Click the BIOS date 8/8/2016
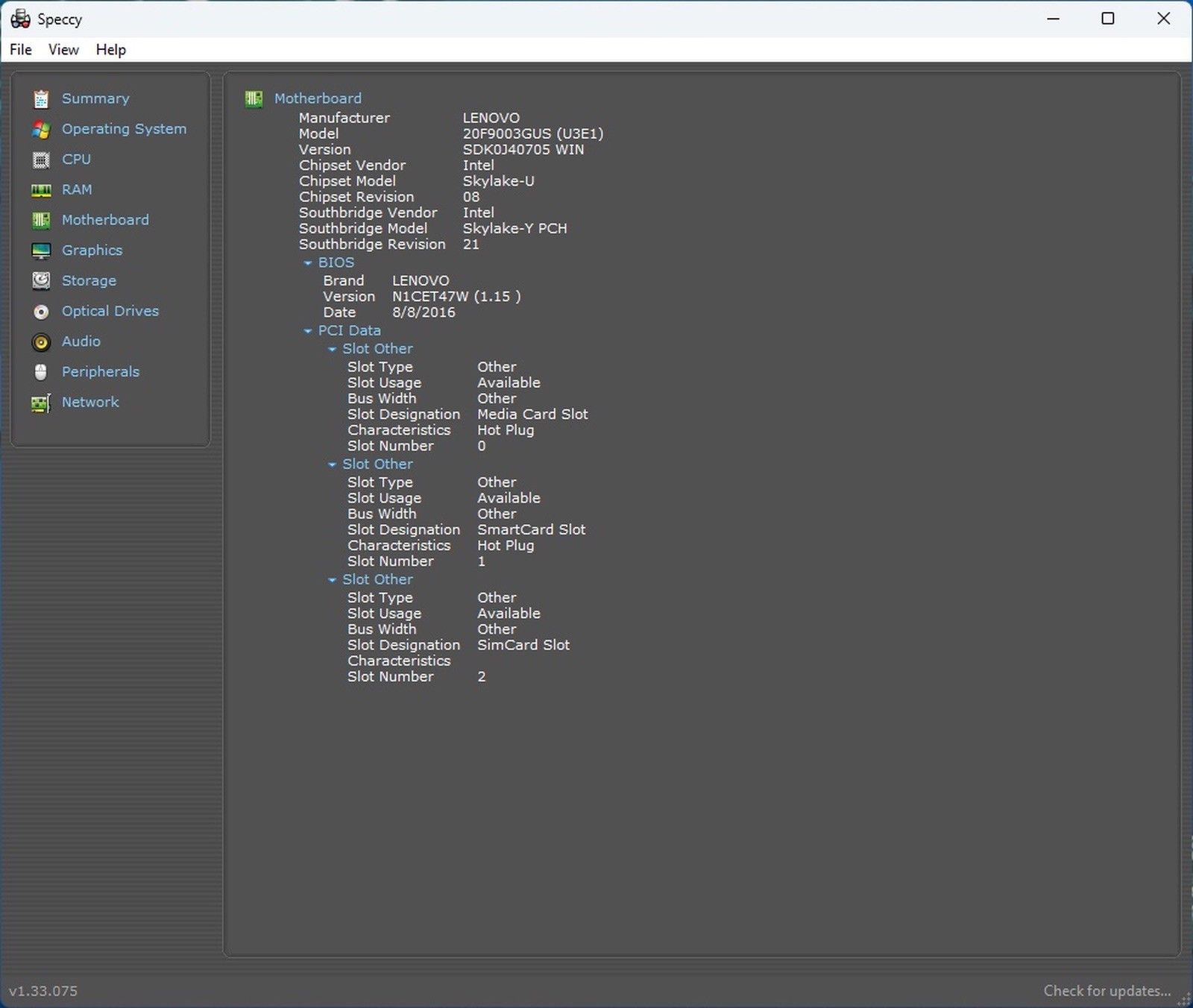The height and width of the screenshot is (1008, 1193). click(x=424, y=312)
